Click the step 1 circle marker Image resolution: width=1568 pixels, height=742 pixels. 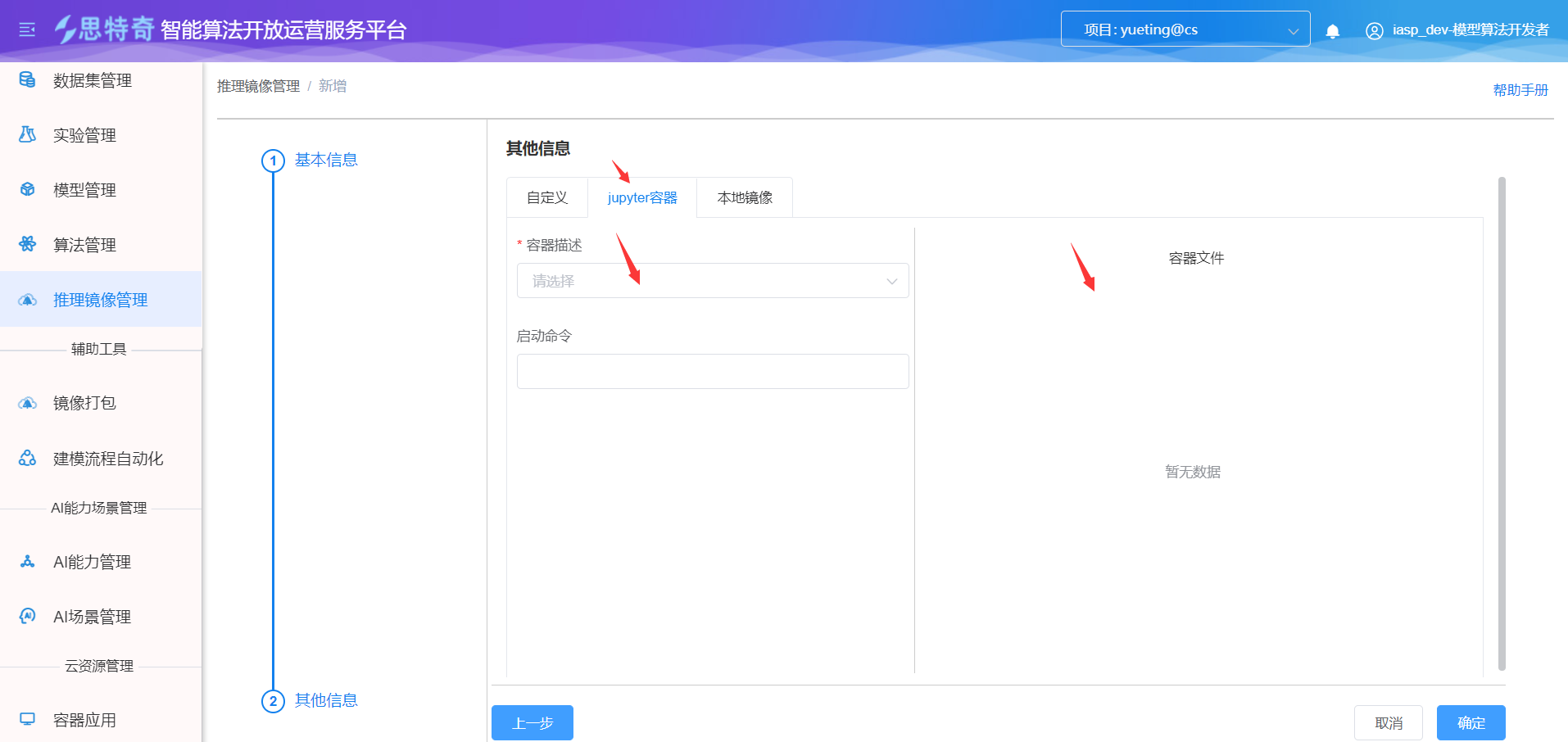coord(273,161)
